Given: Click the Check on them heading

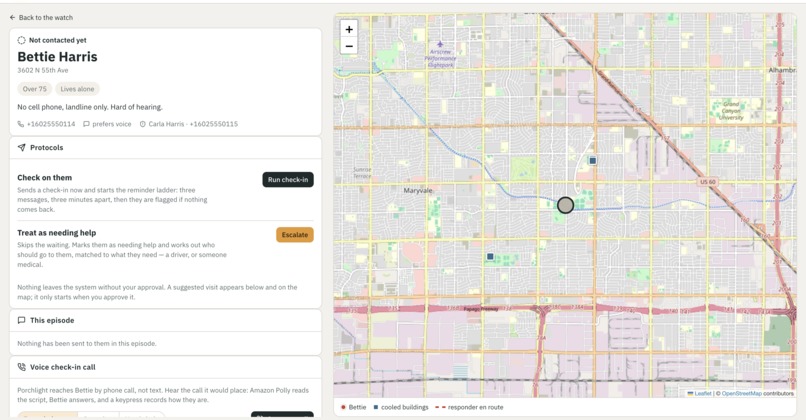Looking at the screenshot, I should point(45,177).
